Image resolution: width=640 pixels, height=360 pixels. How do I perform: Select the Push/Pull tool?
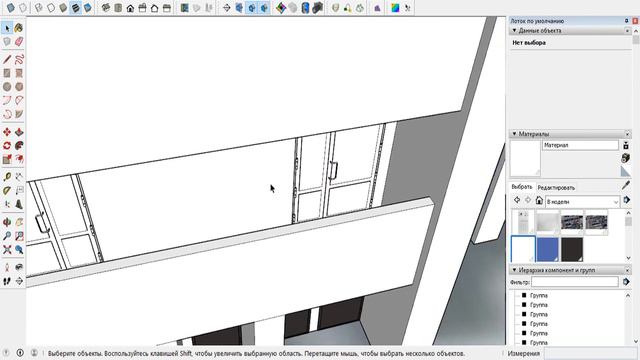[x=19, y=132]
